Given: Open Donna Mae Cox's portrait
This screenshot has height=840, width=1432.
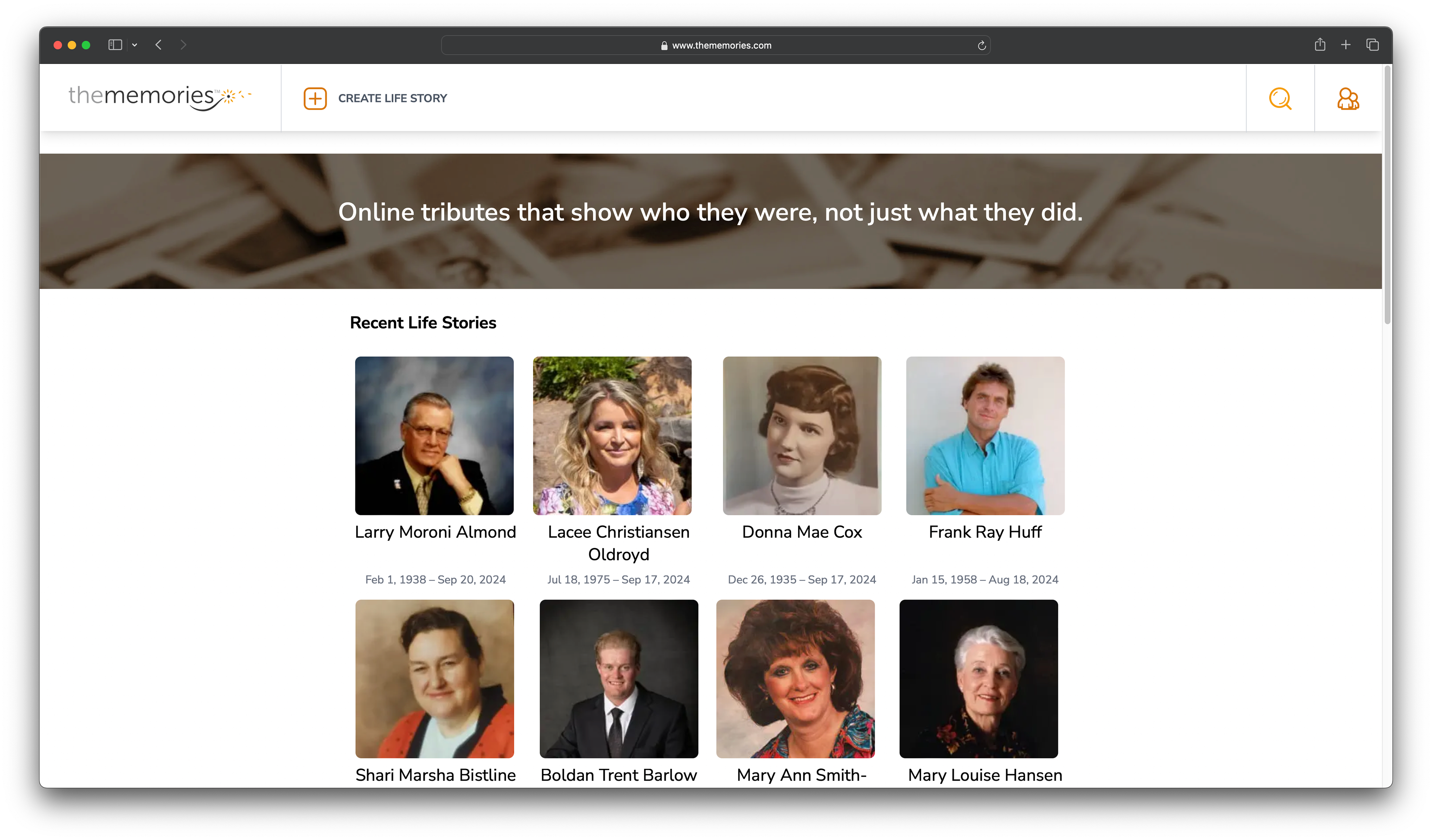Looking at the screenshot, I should click(802, 435).
